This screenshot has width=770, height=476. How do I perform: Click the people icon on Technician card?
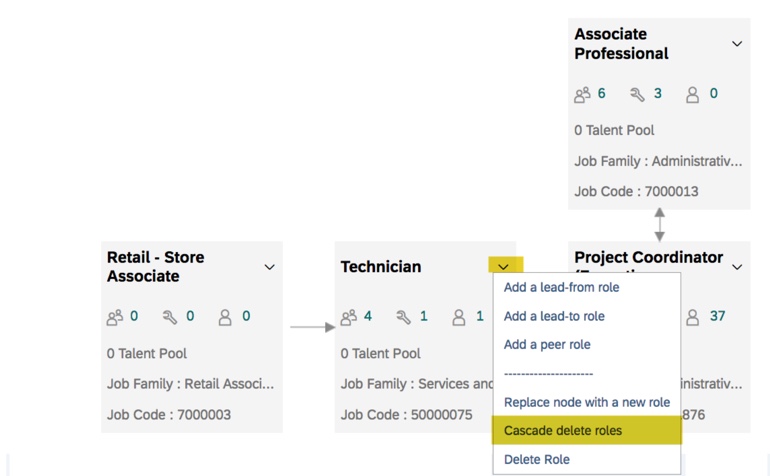tap(348, 317)
